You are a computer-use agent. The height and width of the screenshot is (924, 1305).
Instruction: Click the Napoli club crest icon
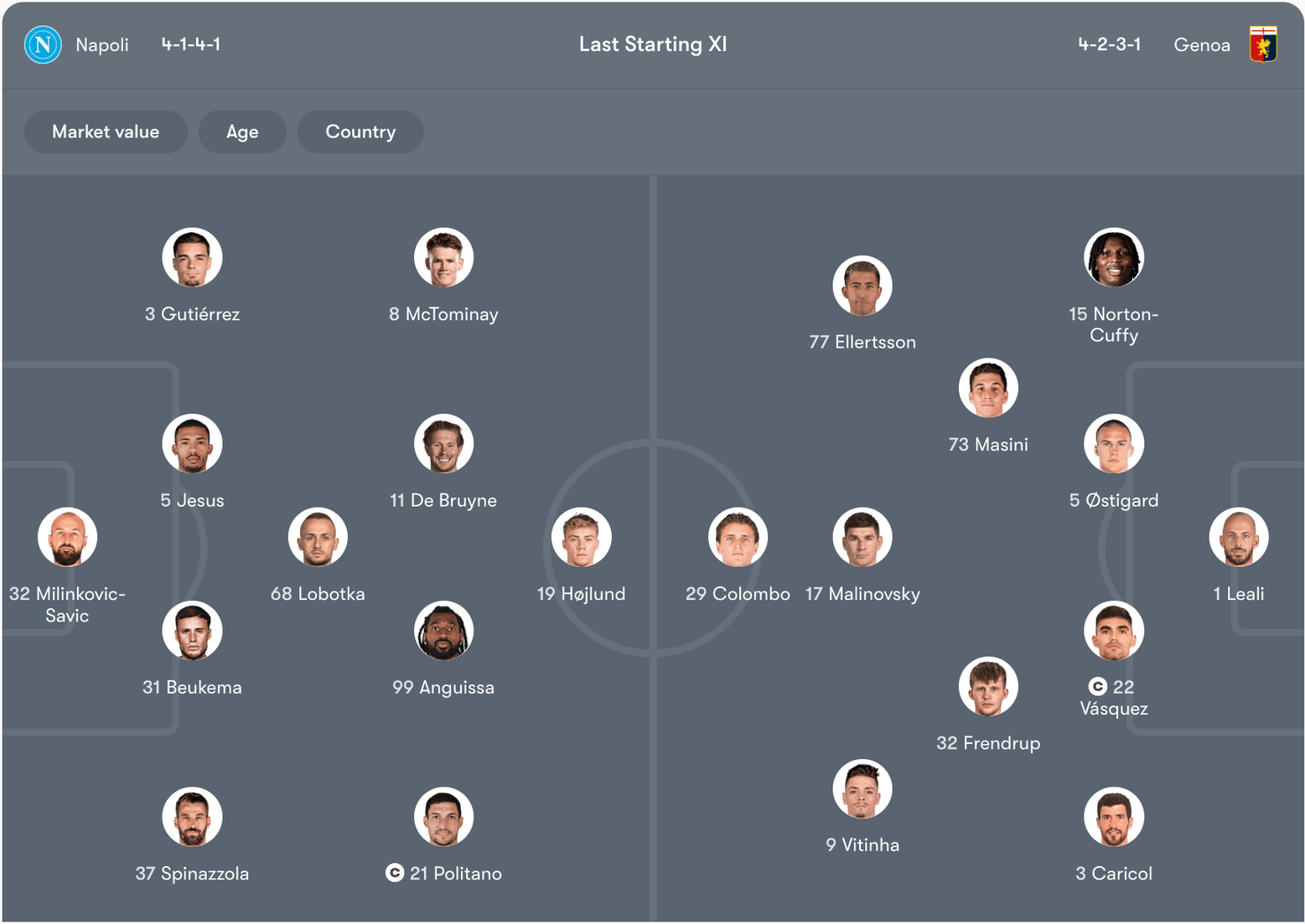coord(43,44)
